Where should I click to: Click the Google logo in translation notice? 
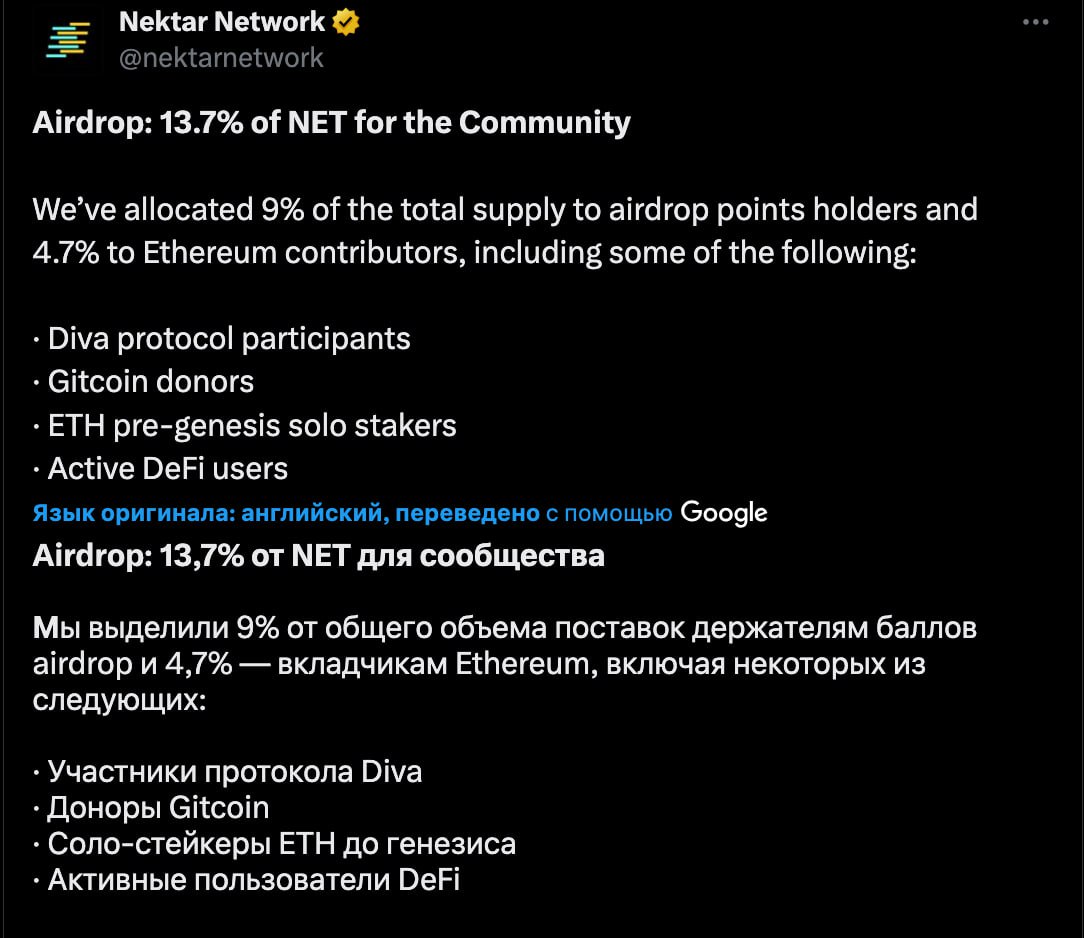pos(724,513)
